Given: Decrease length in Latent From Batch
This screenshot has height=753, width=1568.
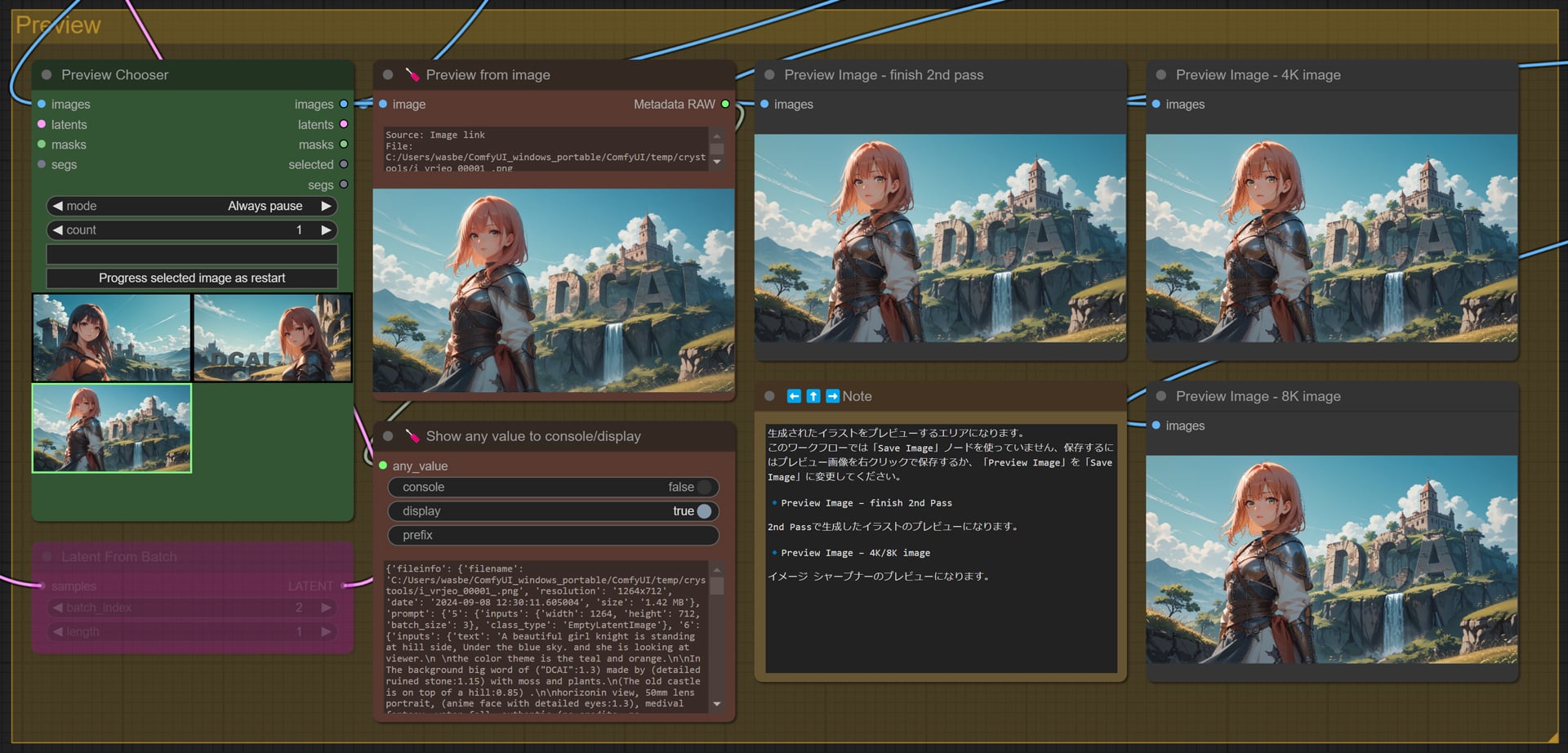Looking at the screenshot, I should pyautogui.click(x=57, y=632).
